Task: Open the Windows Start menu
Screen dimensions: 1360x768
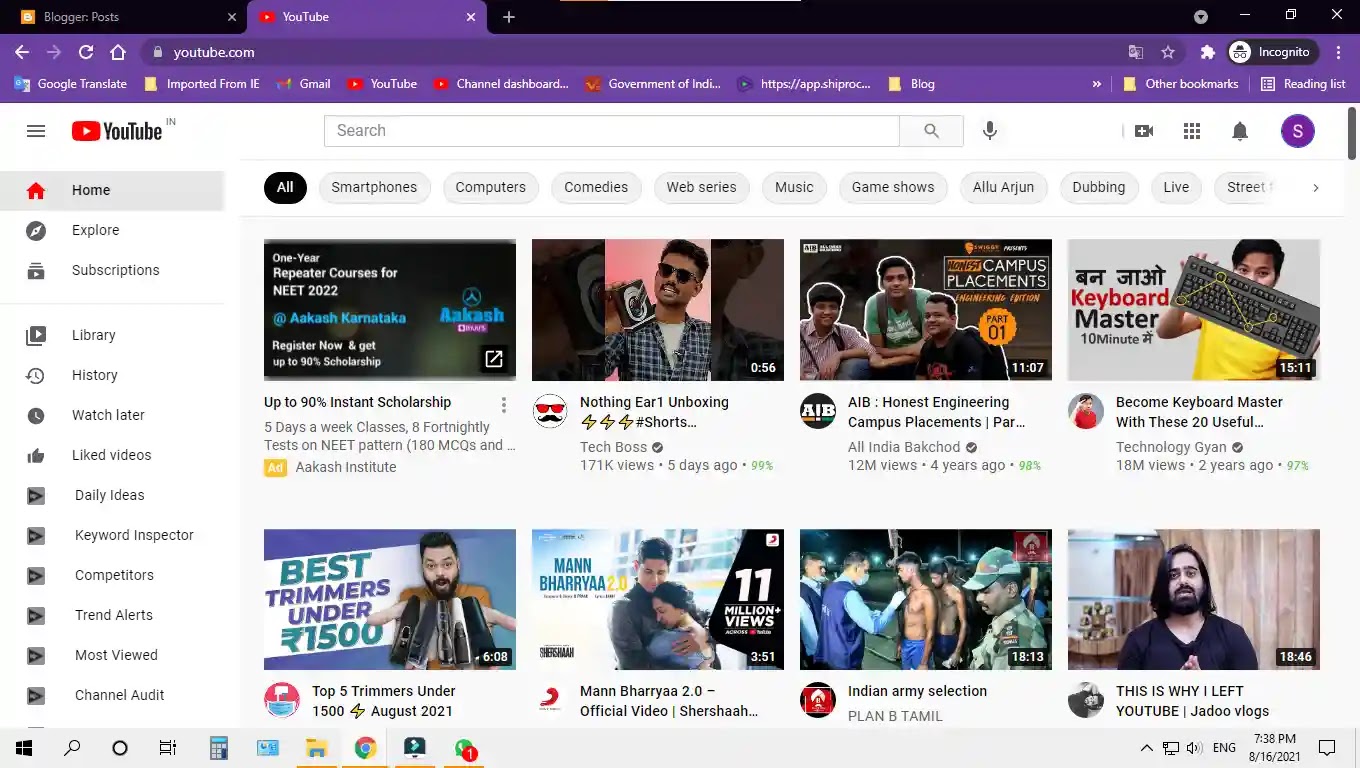Action: 24,747
